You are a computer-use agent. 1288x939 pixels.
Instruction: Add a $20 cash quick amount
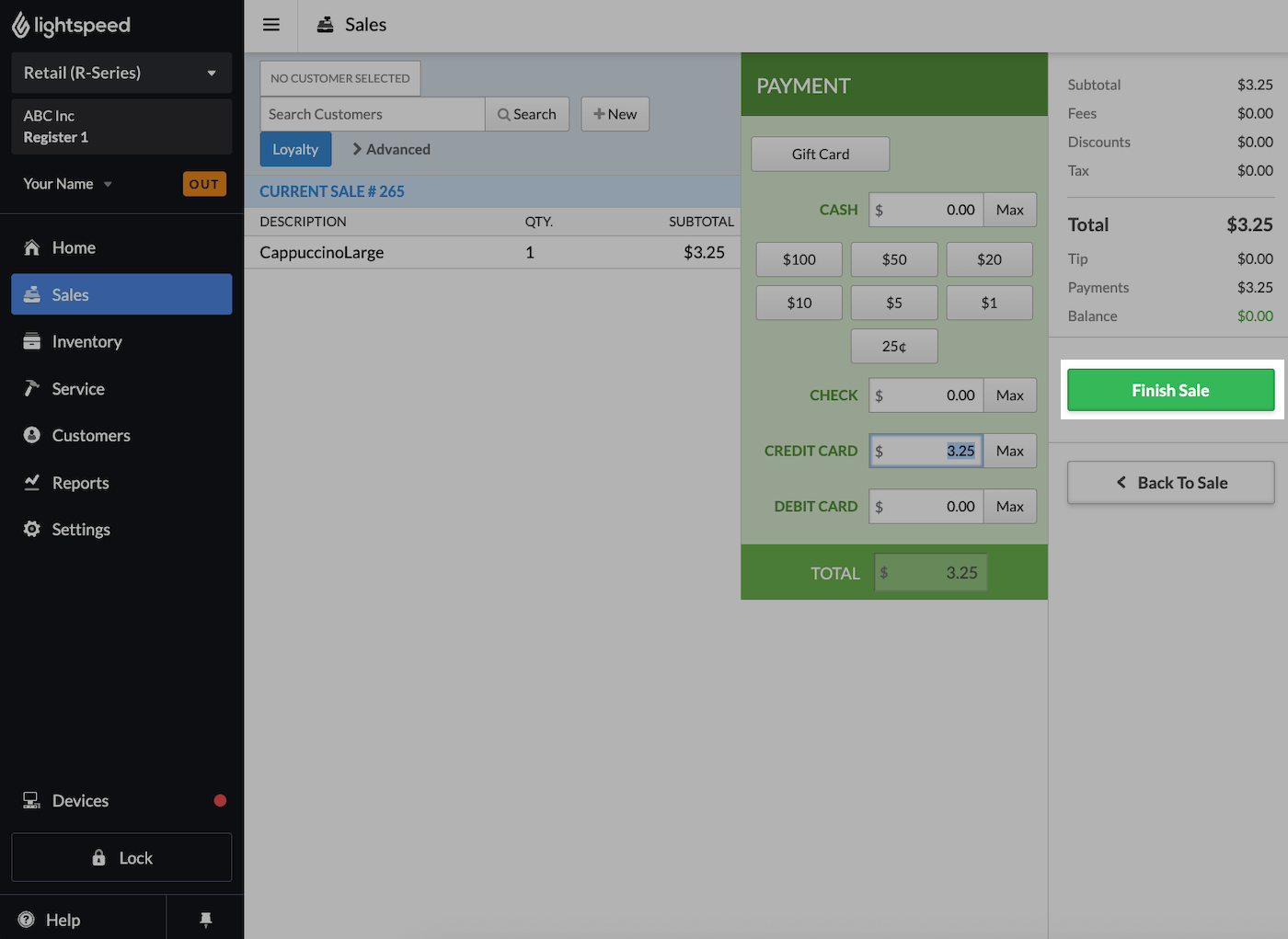(989, 259)
